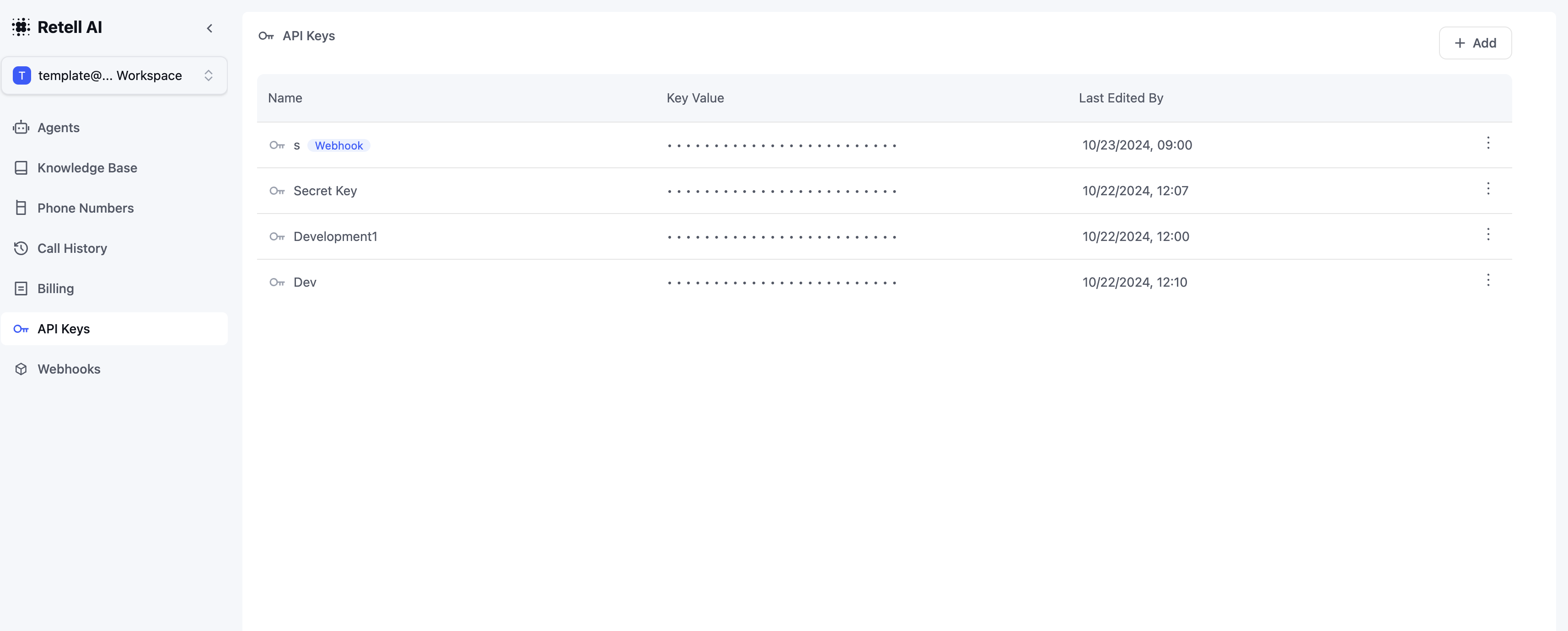Click the API Keys page title

(309, 36)
